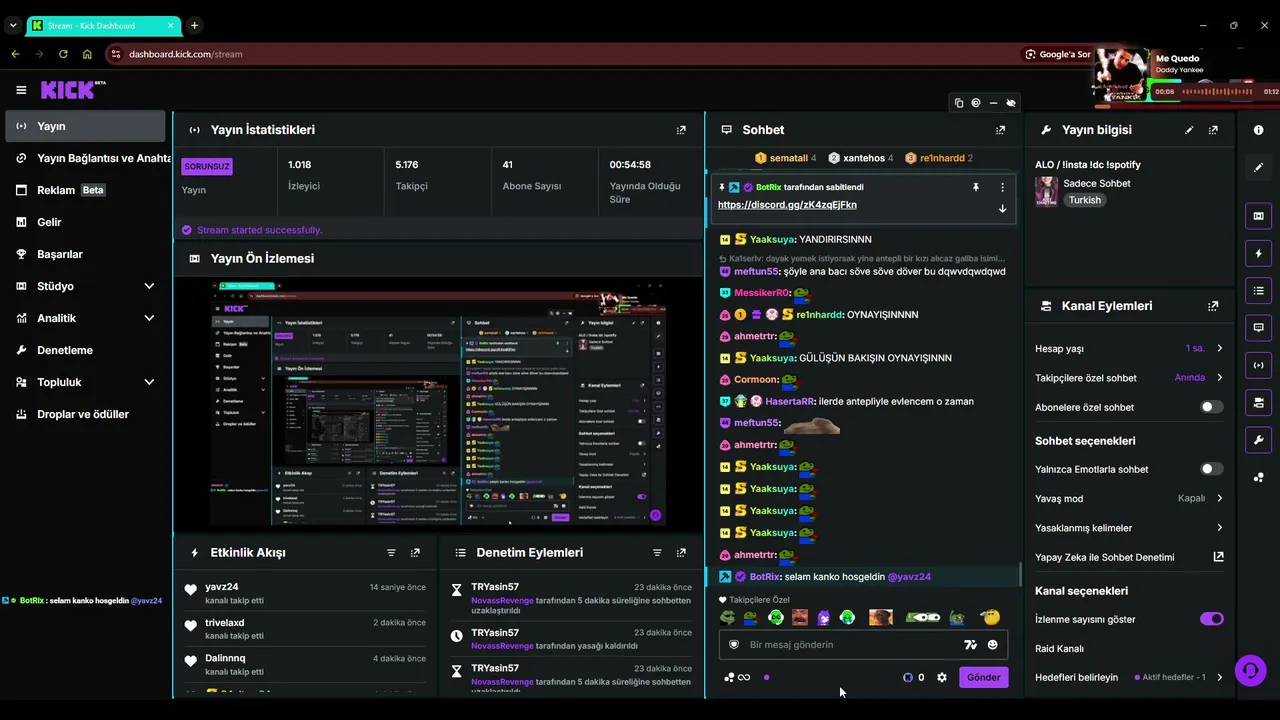Viewport: 1280px width, 720px height.
Task: Toggle Abonelere özel sohbet switch
Action: 1211,407
